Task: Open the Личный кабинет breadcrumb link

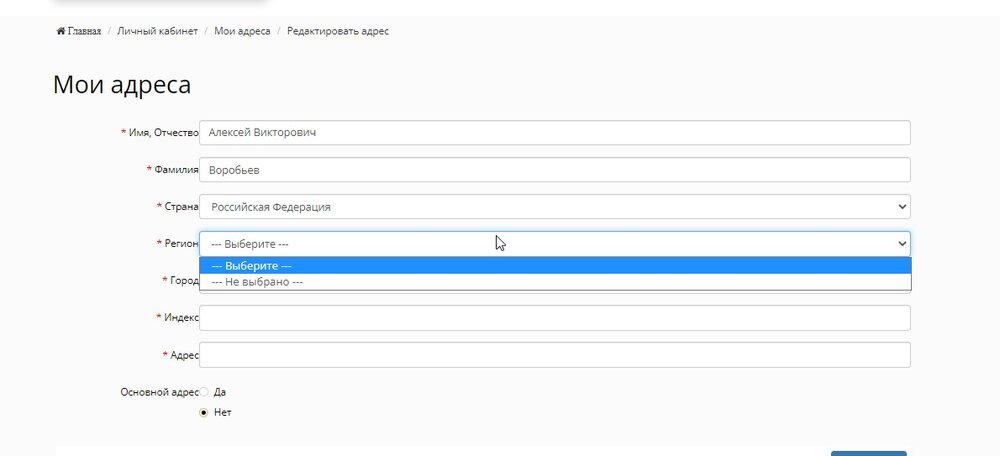Action: [157, 31]
